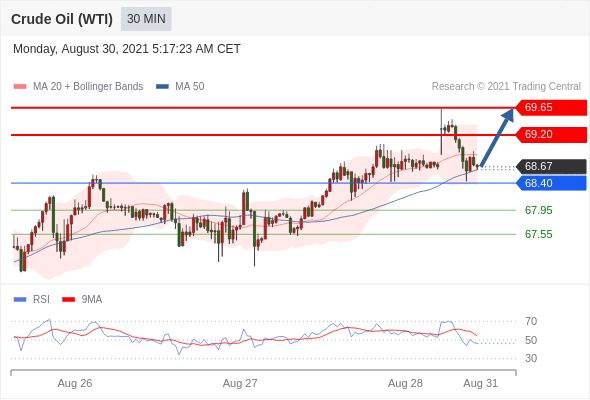Click the 30 MIN timeframe badge
Screen dimensions: 590x400
(146, 19)
